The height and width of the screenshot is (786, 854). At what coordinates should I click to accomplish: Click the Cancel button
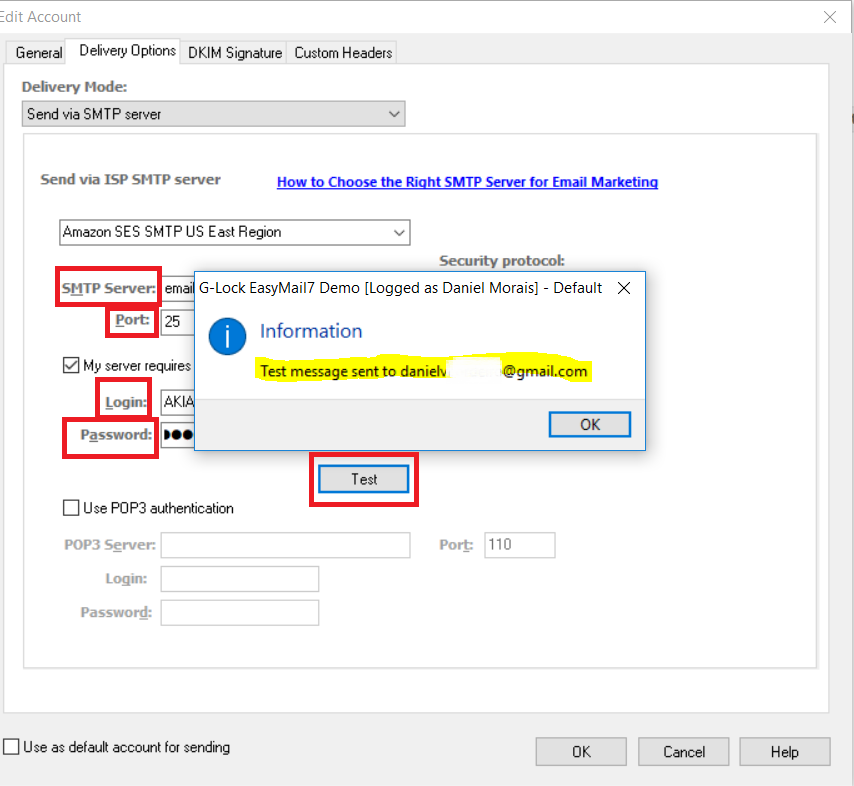click(x=684, y=752)
